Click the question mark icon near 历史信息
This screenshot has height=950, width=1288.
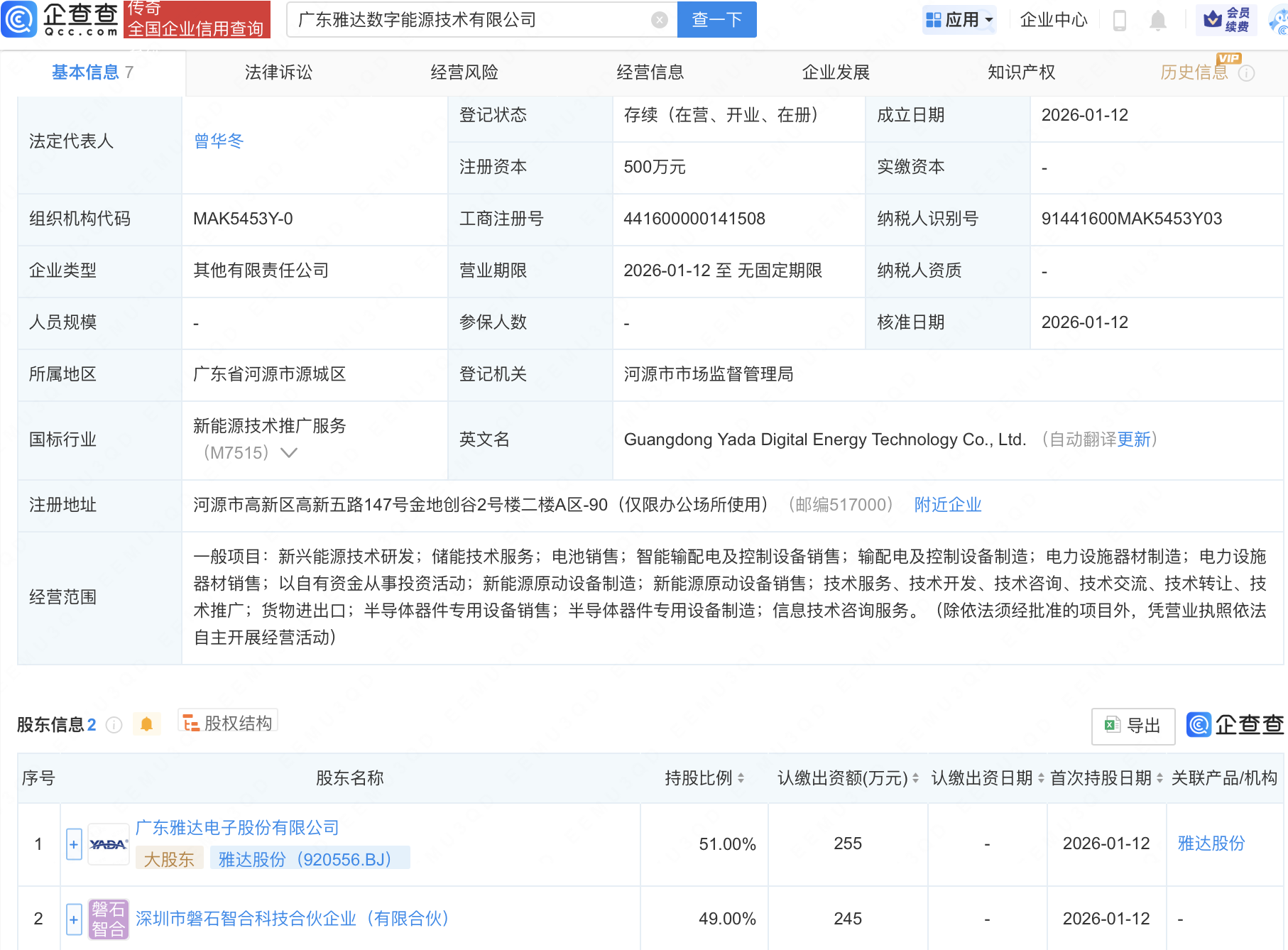[x=1248, y=72]
